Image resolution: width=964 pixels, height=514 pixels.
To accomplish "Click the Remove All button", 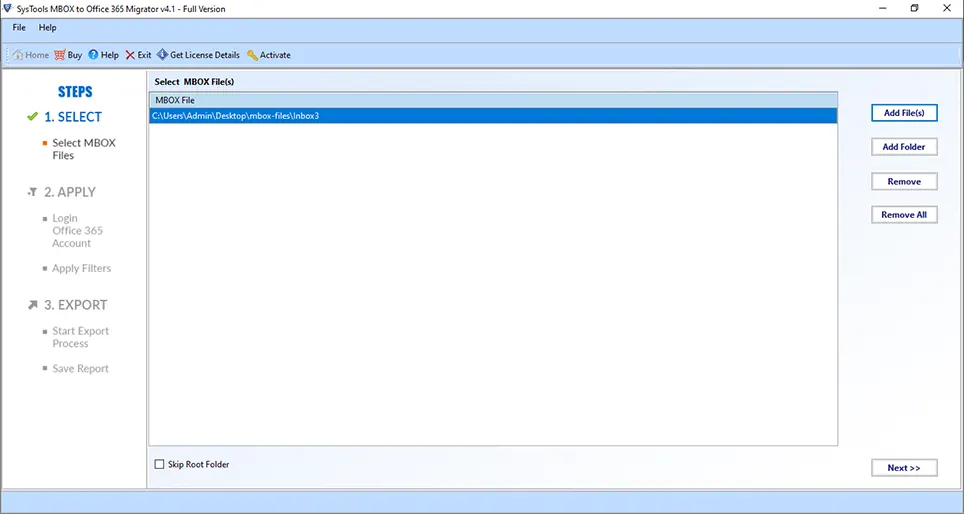I will pyautogui.click(x=904, y=215).
